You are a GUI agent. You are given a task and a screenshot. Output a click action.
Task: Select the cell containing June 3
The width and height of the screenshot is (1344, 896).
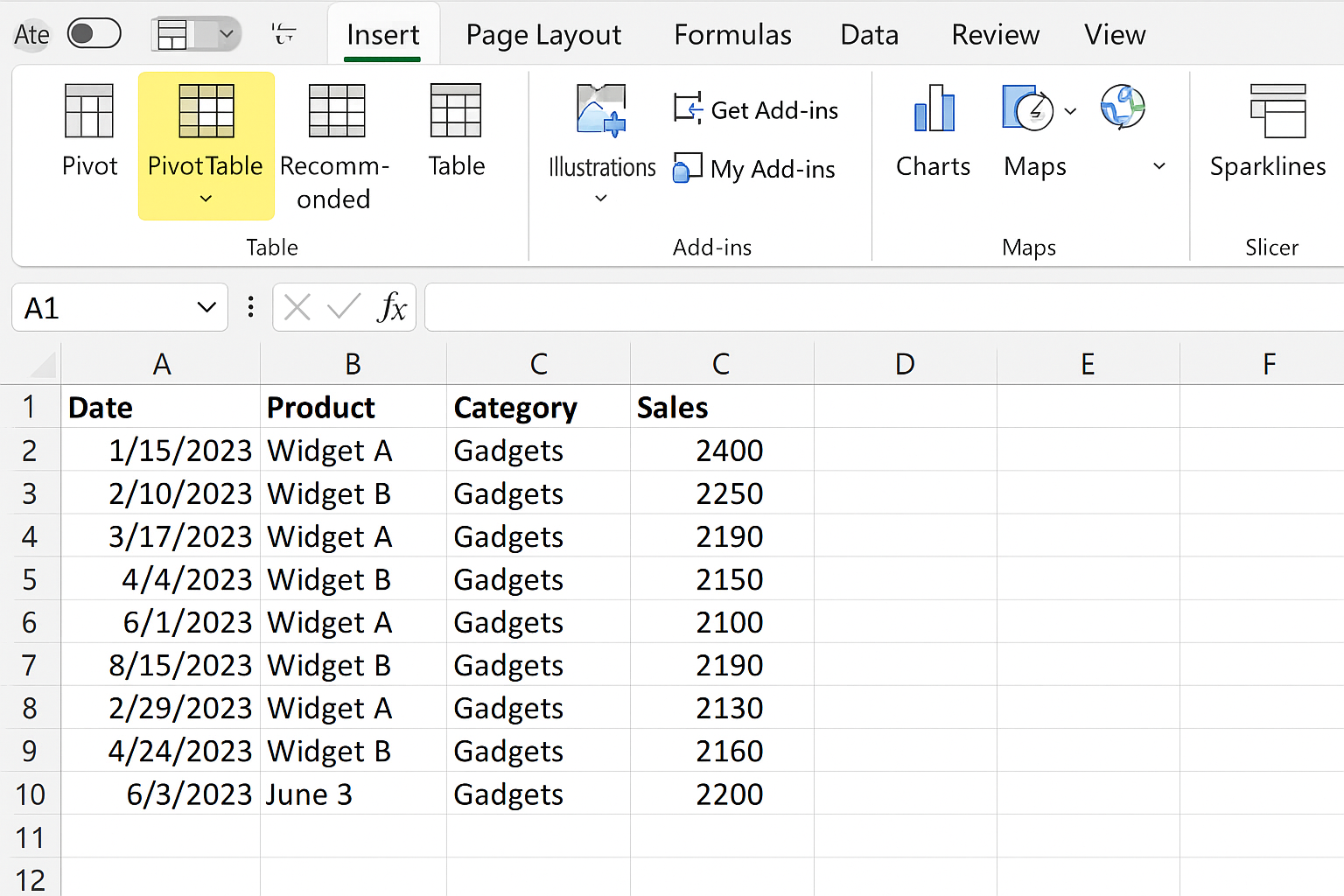[353, 794]
